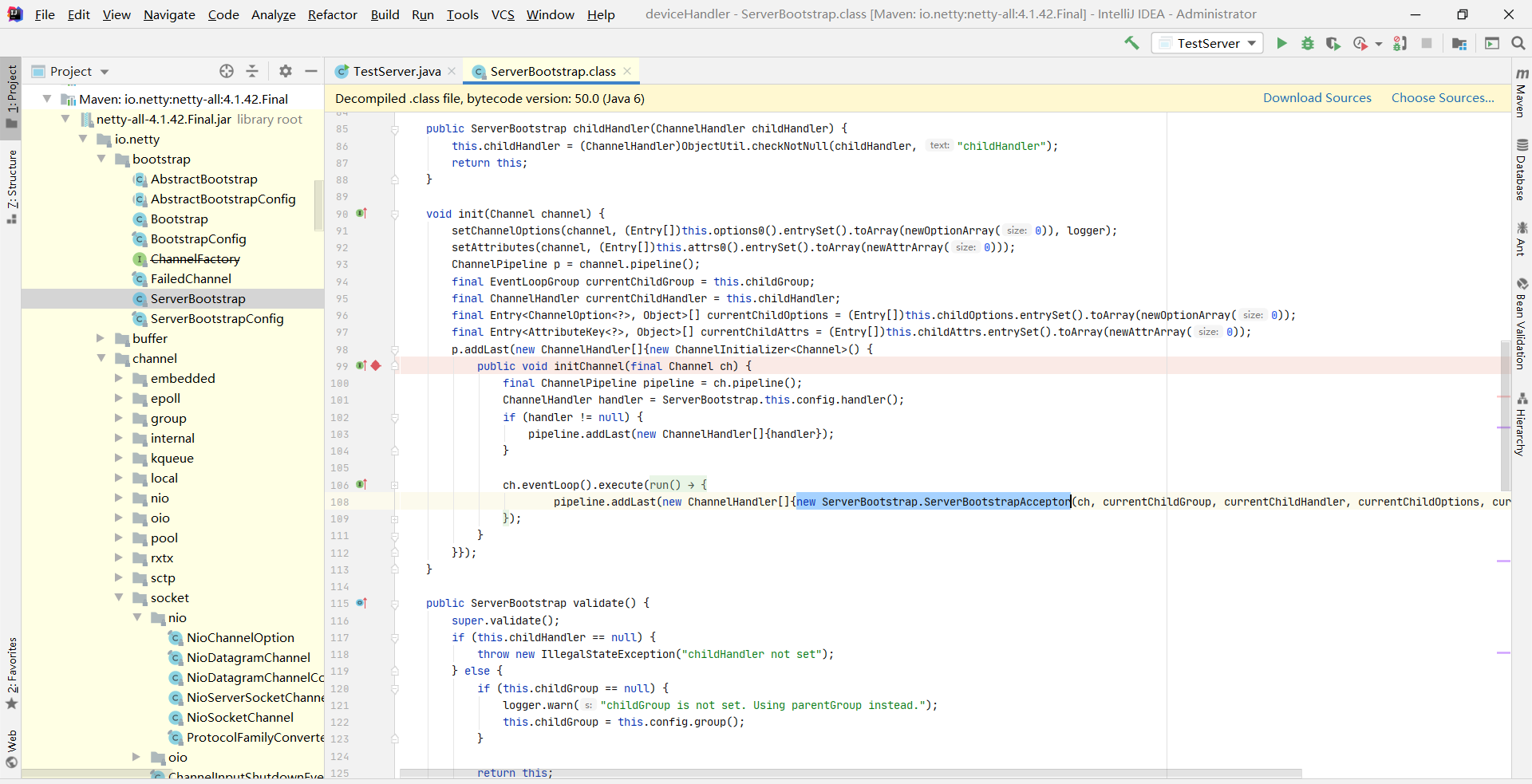
Task: Expand the embedded package
Action: 119,378
